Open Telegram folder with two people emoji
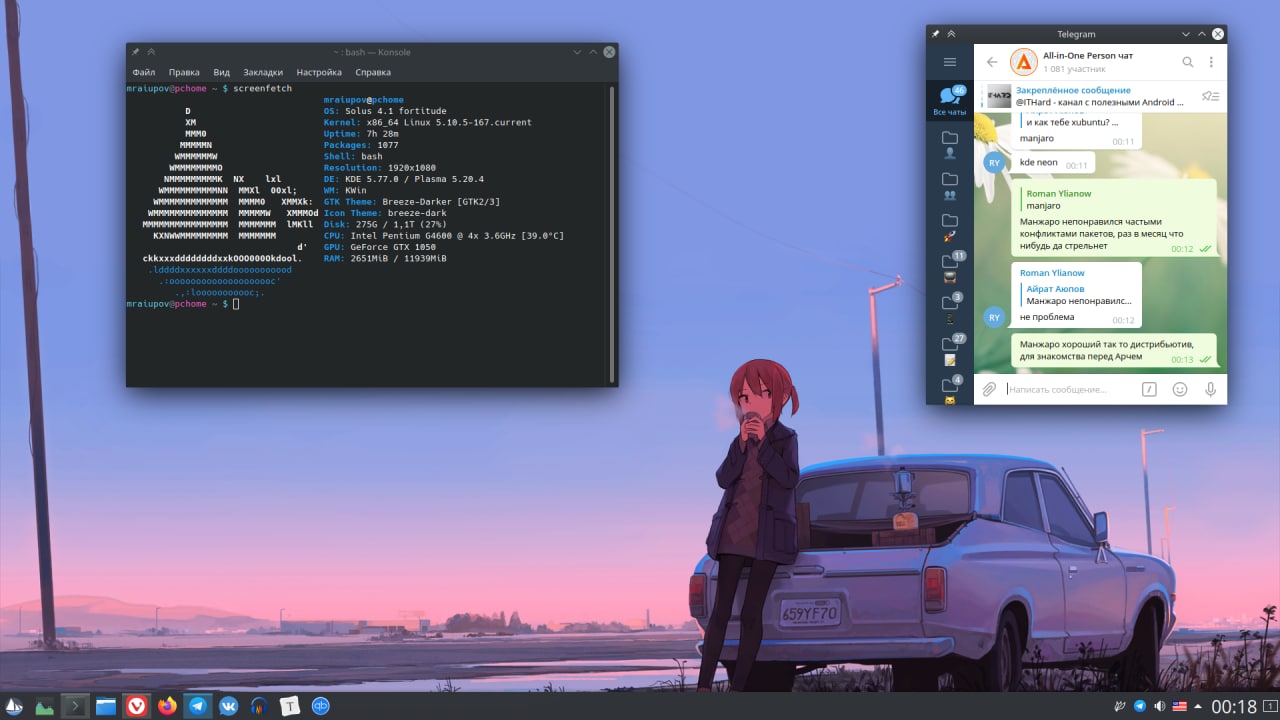This screenshot has width=1280, height=720. [950, 185]
